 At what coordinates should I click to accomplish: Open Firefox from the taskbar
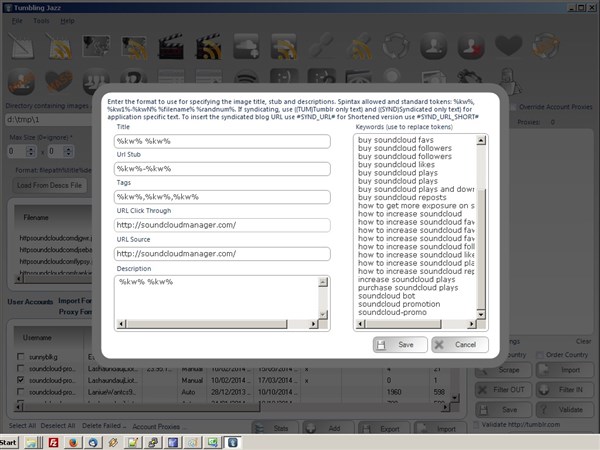point(73,443)
